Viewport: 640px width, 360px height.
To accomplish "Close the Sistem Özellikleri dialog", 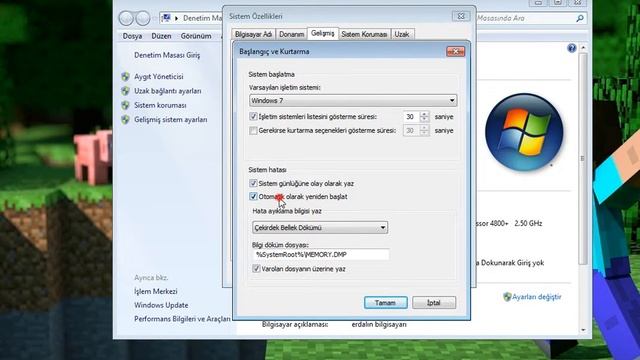I will 461,16.
